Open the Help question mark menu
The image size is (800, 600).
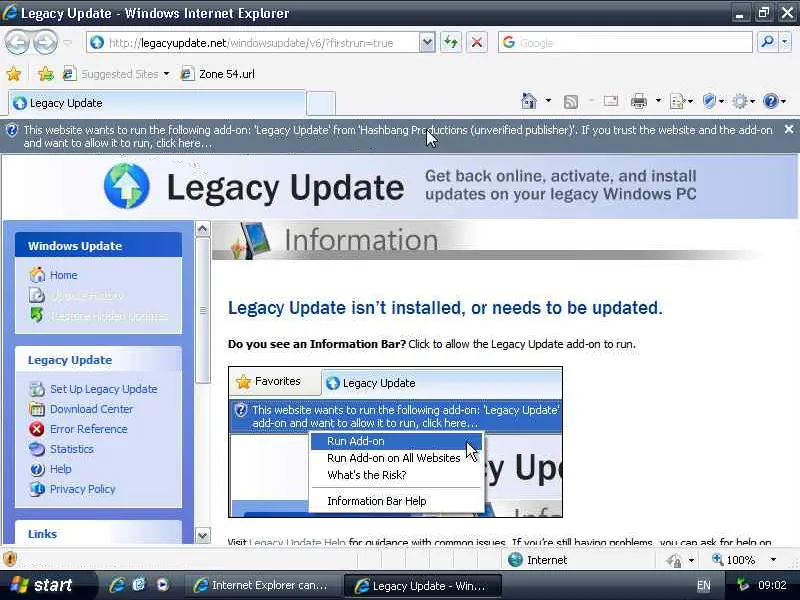coord(773,102)
